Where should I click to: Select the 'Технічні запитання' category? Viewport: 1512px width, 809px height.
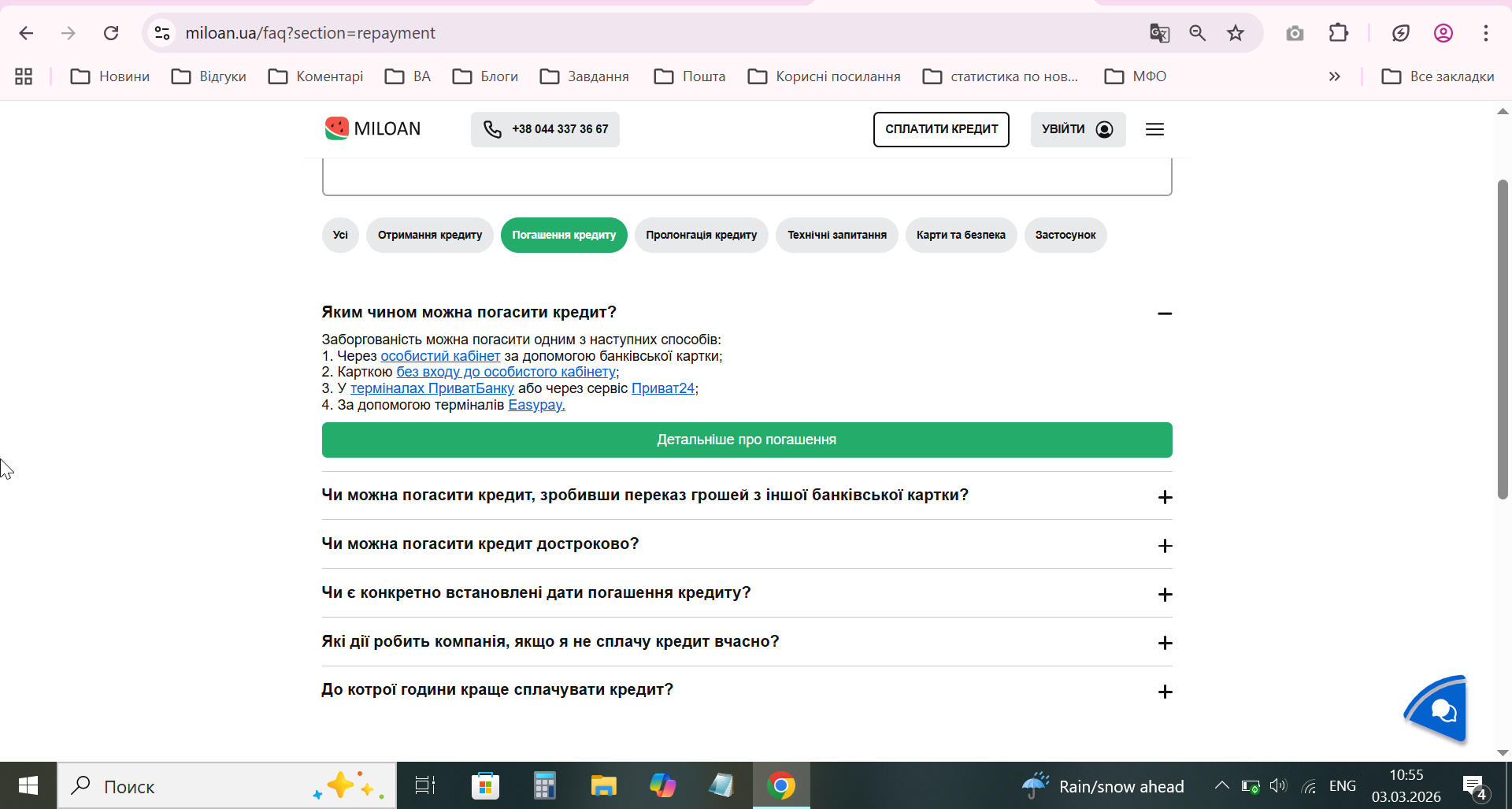pyautogui.click(x=837, y=235)
